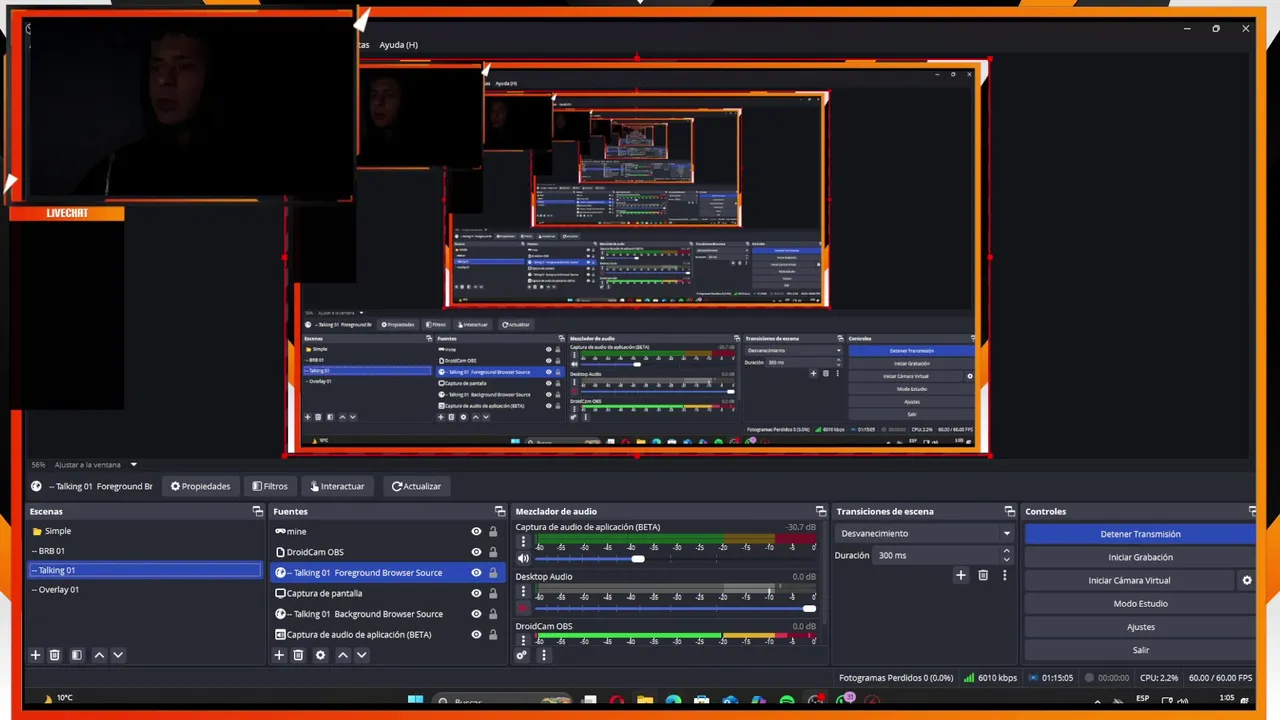Mute Captura de audio de aplicación speaker
The image size is (1280, 720).
(x=523, y=558)
